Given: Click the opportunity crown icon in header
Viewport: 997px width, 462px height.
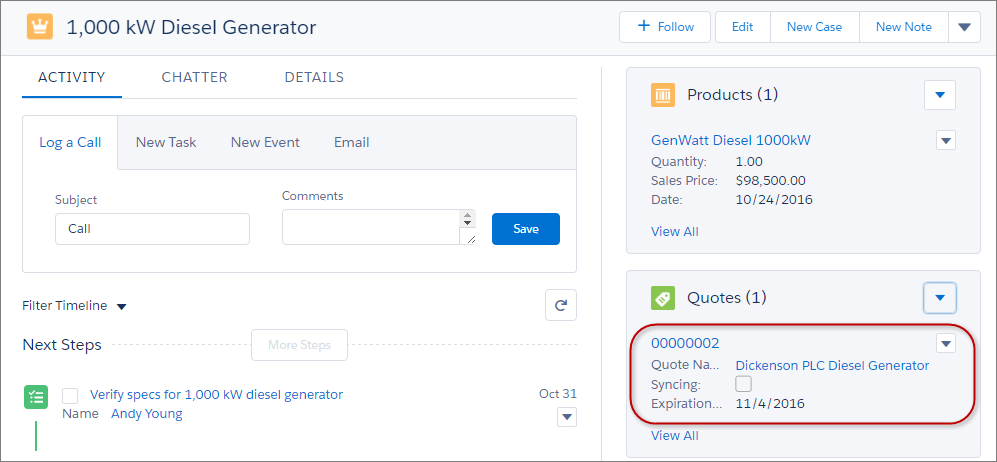Looking at the screenshot, I should coord(39,27).
